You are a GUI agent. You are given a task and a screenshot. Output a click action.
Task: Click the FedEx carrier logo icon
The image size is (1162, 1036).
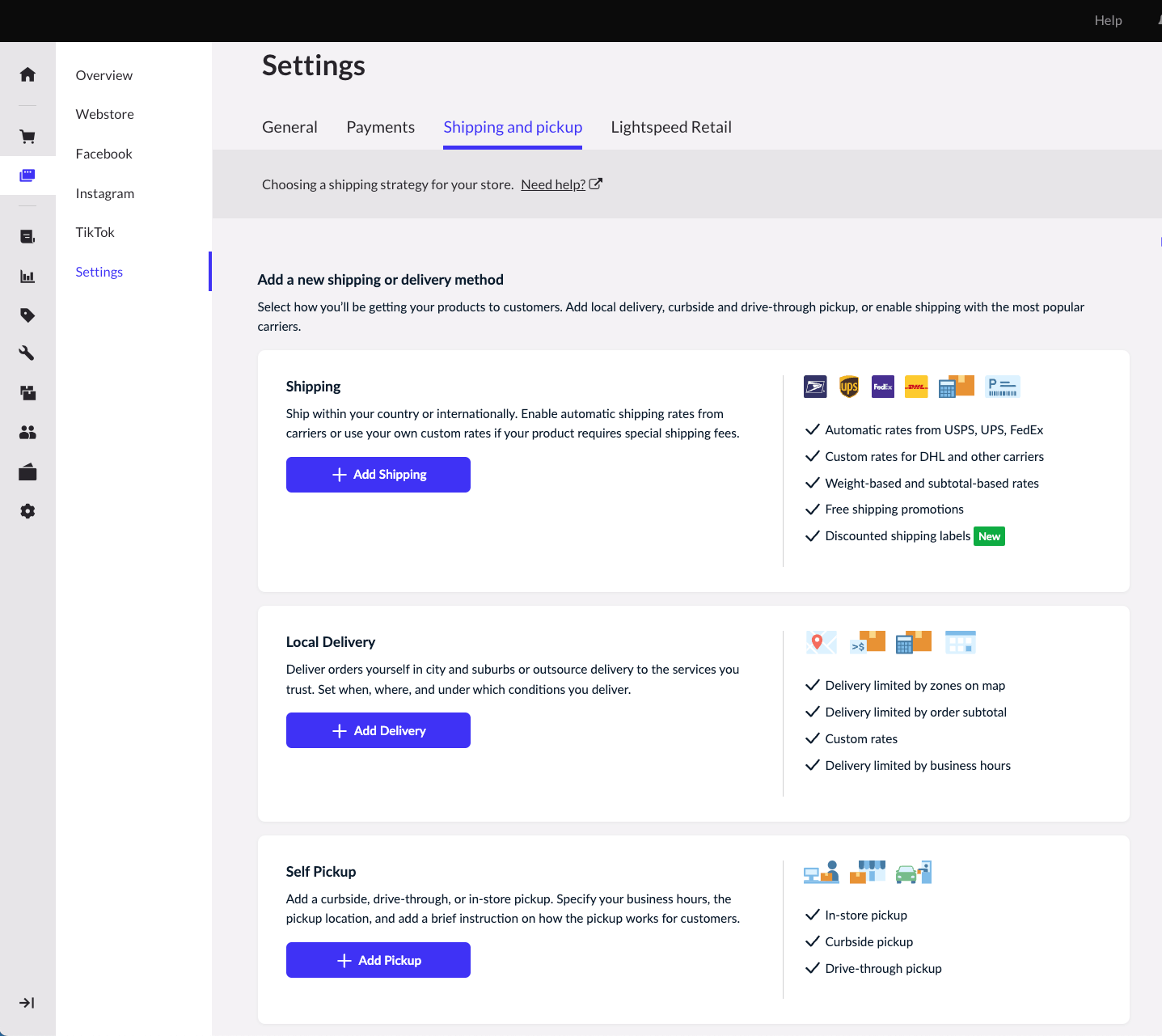(x=882, y=387)
